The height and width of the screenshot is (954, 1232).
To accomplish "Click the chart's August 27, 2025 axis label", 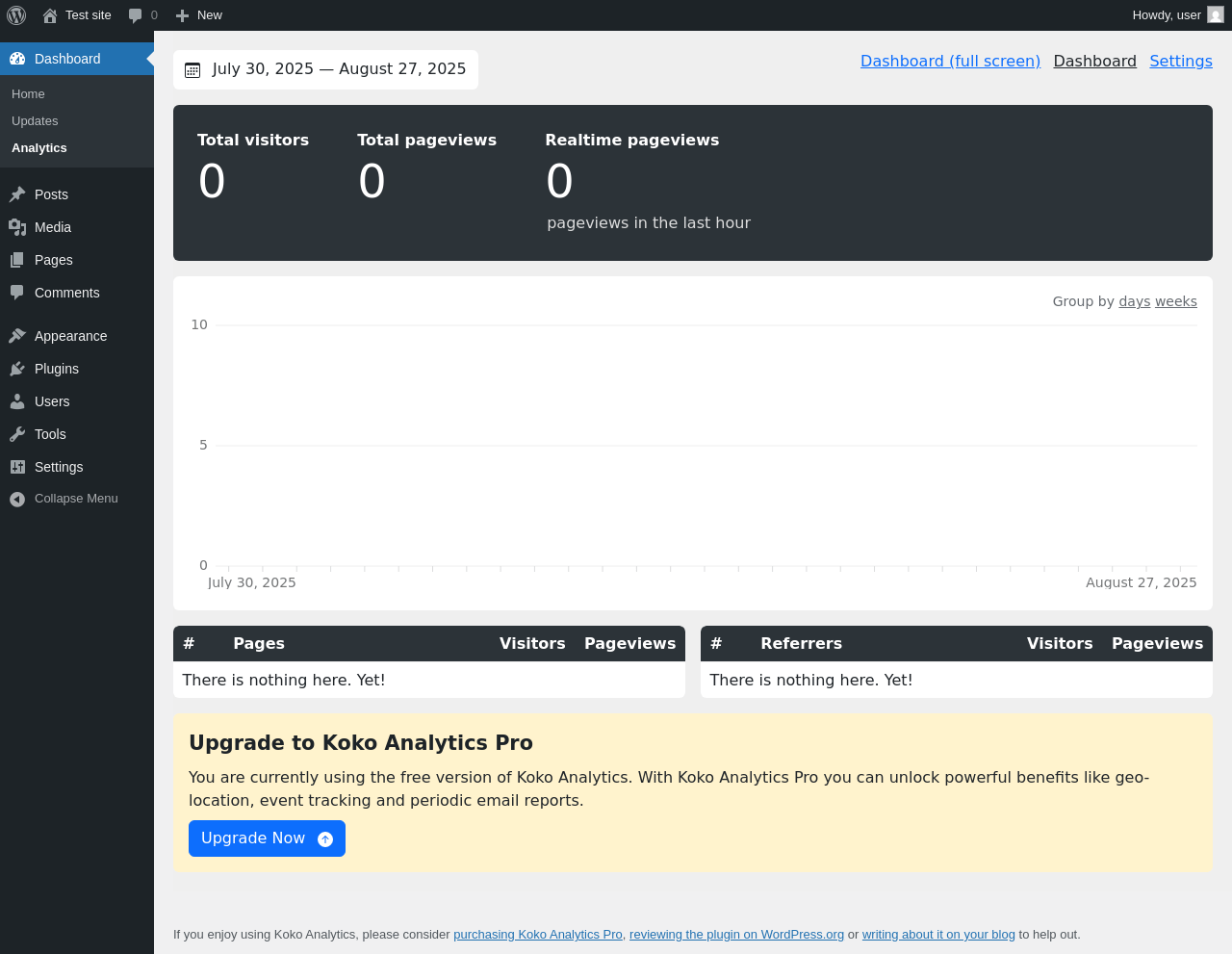I will pos(1142,582).
